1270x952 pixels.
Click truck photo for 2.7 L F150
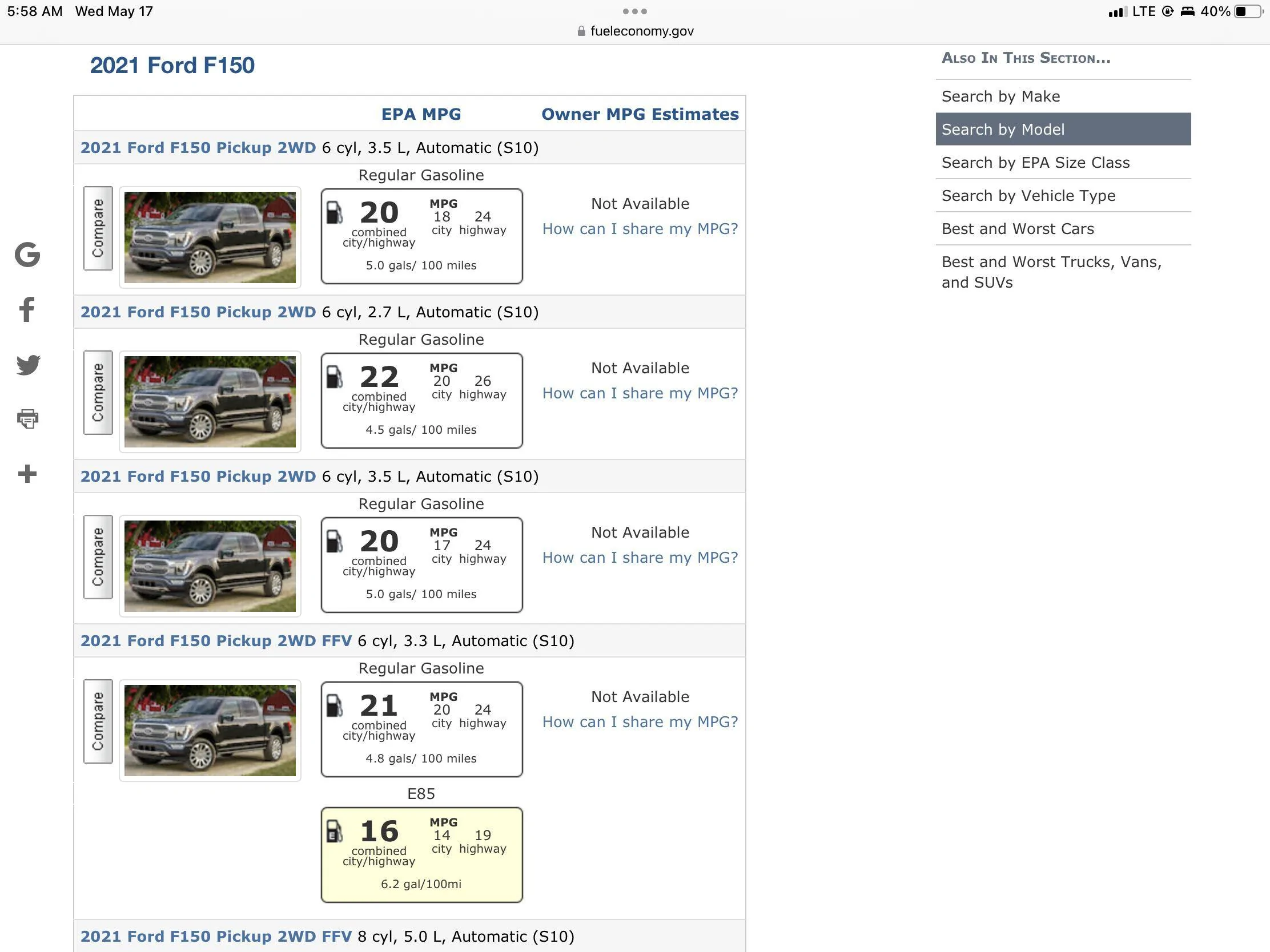point(210,402)
